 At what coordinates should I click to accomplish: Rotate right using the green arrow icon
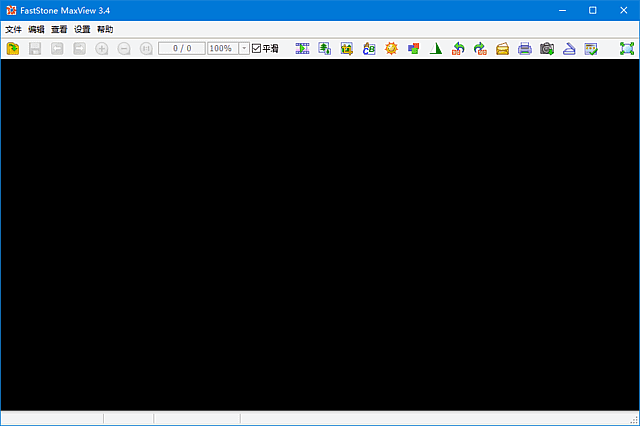[480, 48]
